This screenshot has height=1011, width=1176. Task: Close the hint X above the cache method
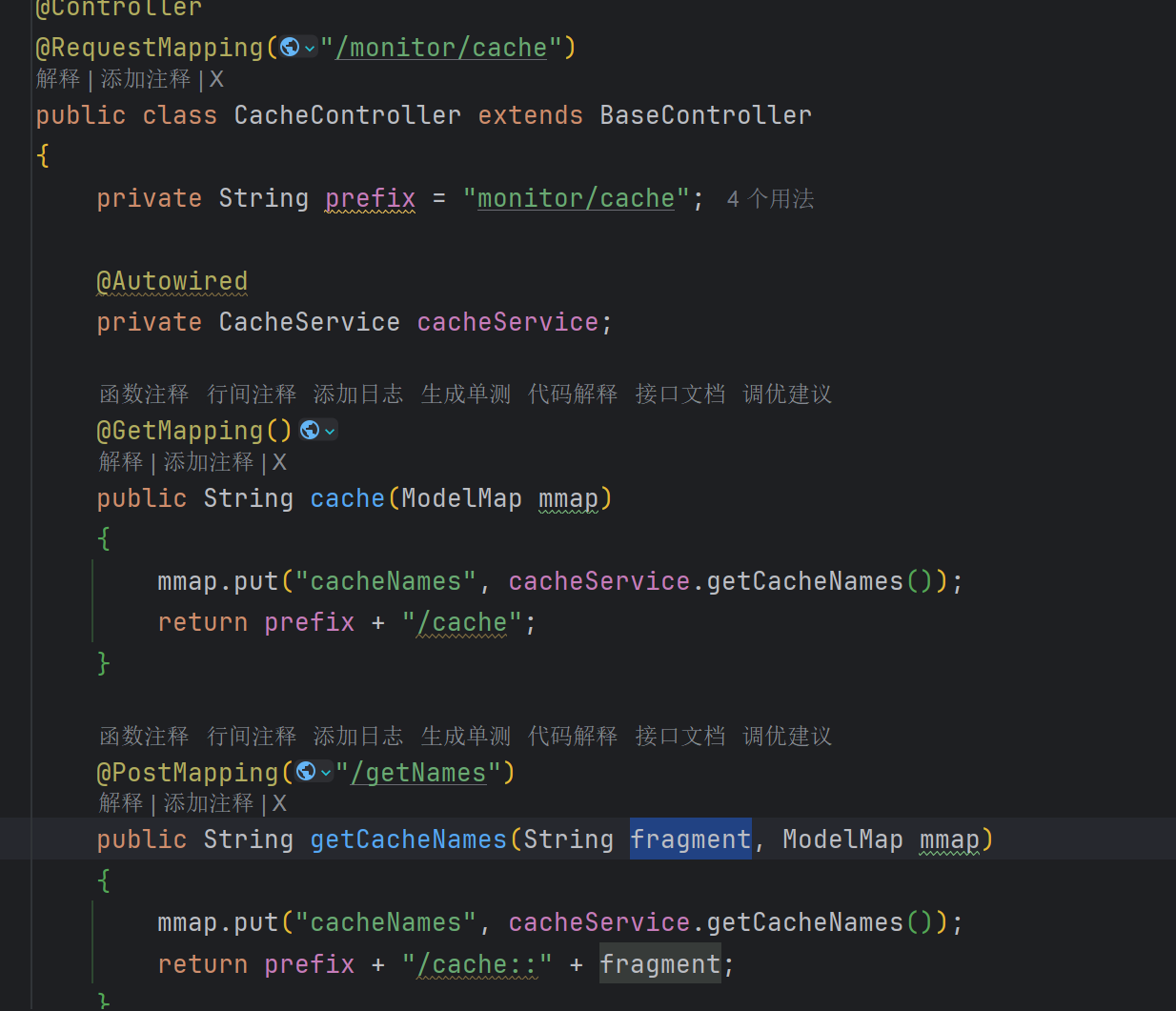[279, 462]
